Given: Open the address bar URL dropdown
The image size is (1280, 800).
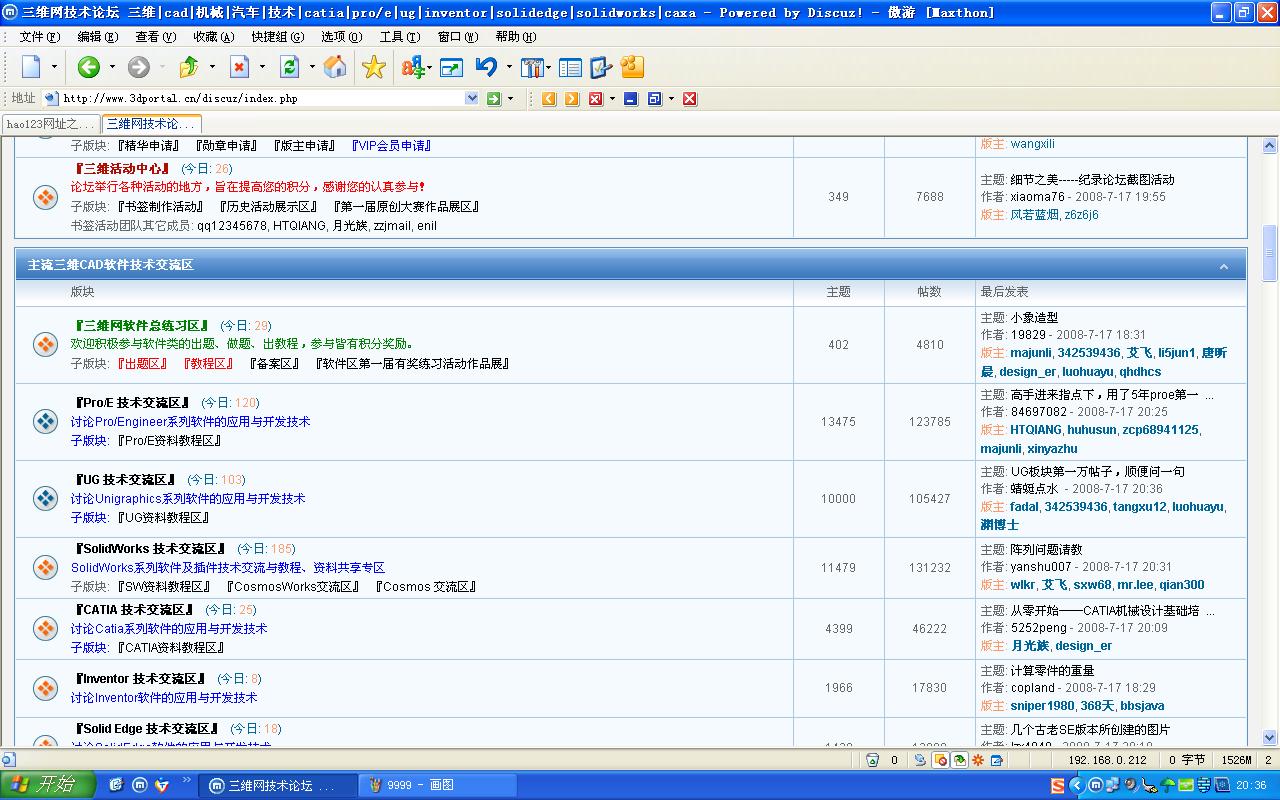Looking at the screenshot, I should coord(472,98).
